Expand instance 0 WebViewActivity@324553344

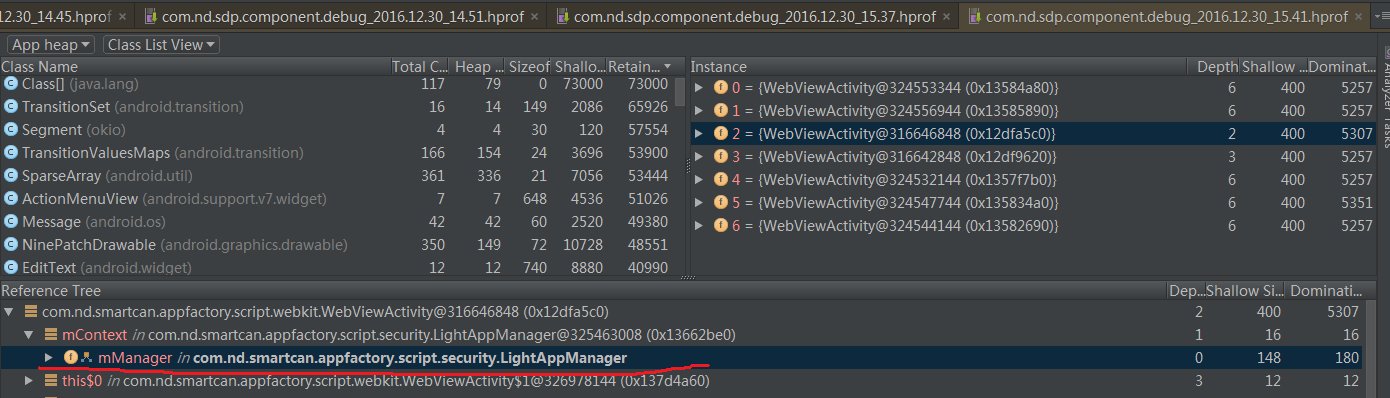[x=699, y=88]
